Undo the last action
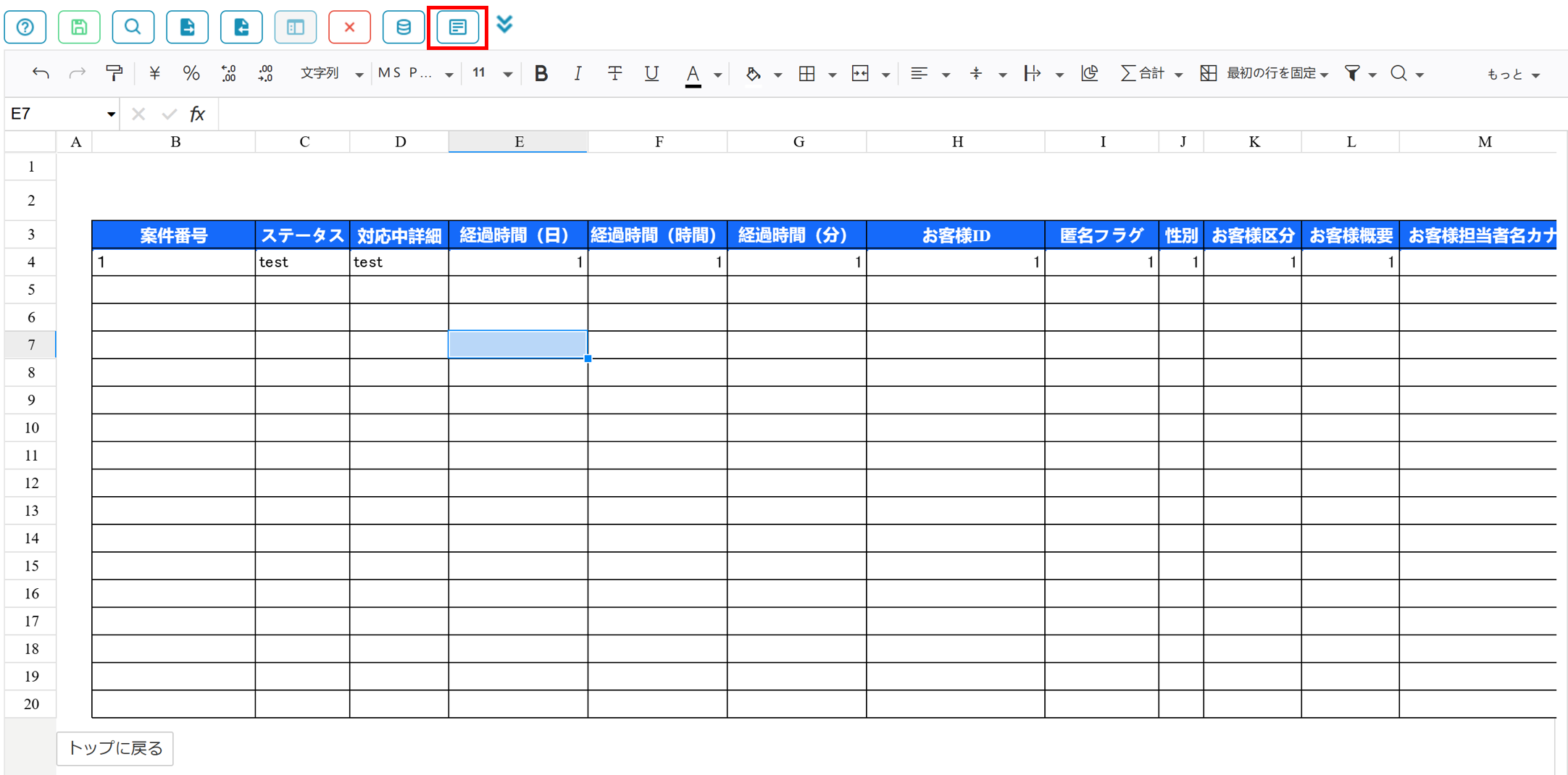This screenshot has width=1568, height=775. click(x=41, y=73)
